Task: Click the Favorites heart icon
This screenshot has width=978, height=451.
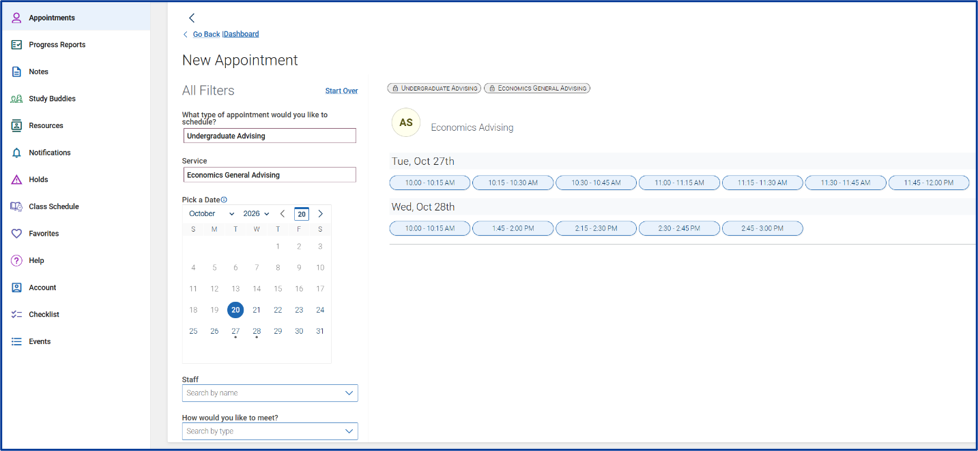Action: (17, 233)
